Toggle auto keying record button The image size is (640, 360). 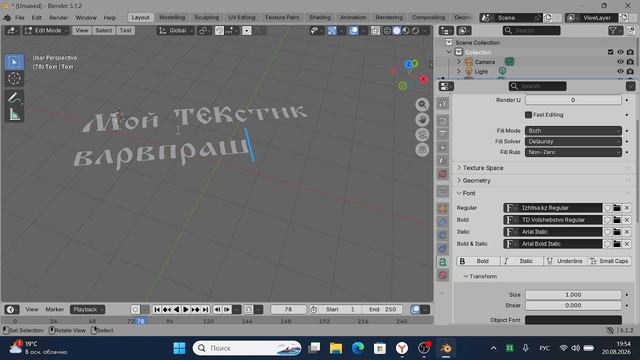135,310
